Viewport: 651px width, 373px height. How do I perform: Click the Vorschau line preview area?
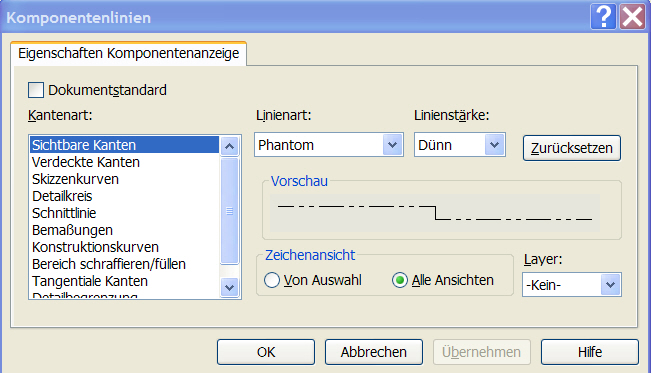click(435, 213)
